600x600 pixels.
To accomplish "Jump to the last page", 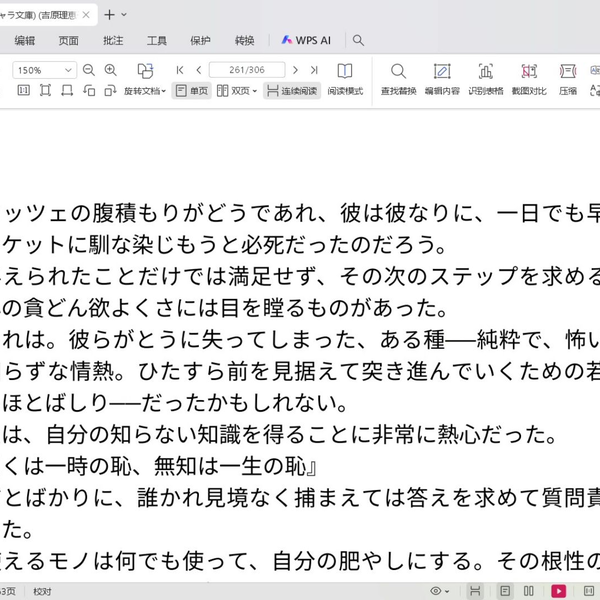I will point(314,70).
